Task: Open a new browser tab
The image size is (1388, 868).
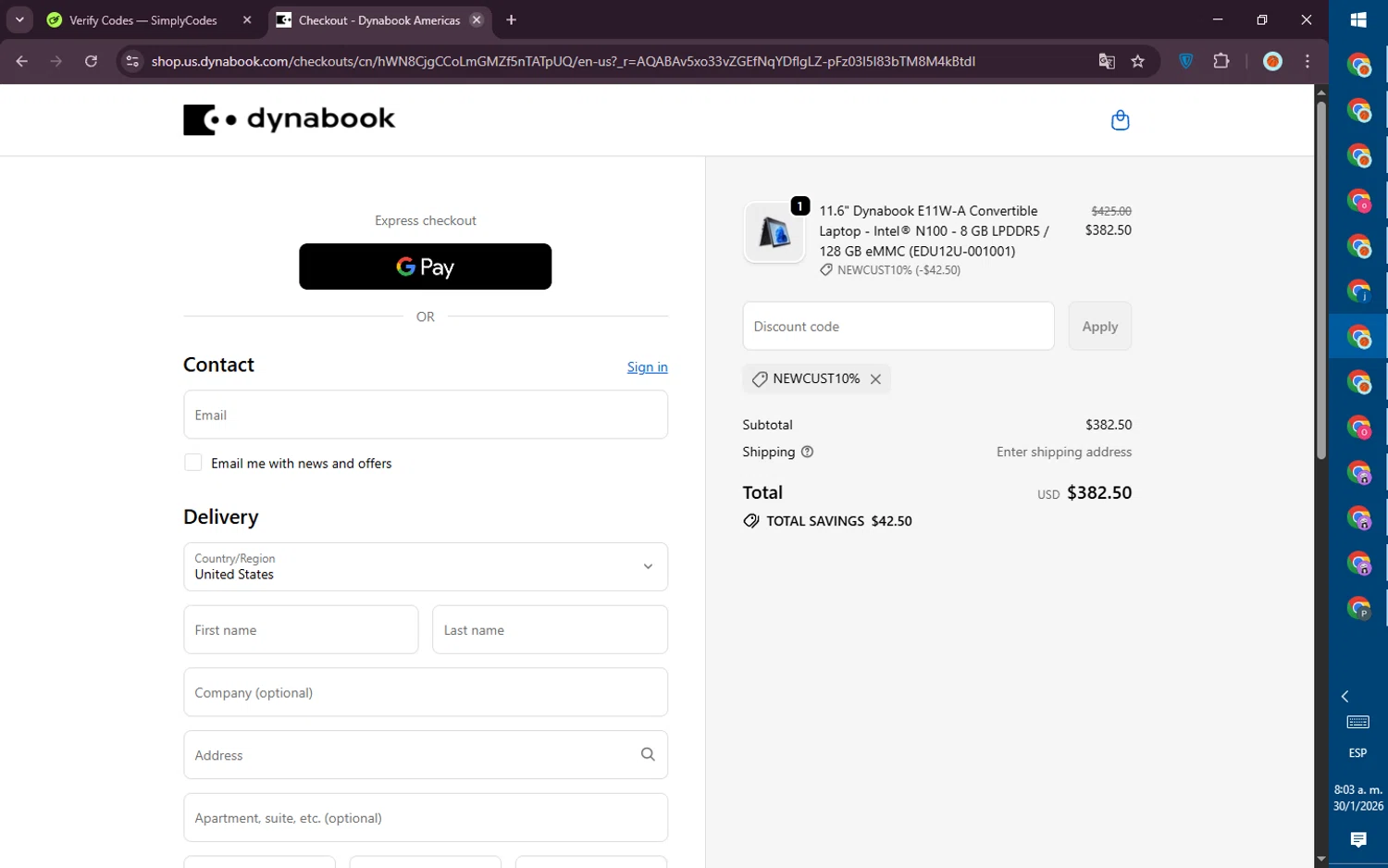Action: coord(512,20)
